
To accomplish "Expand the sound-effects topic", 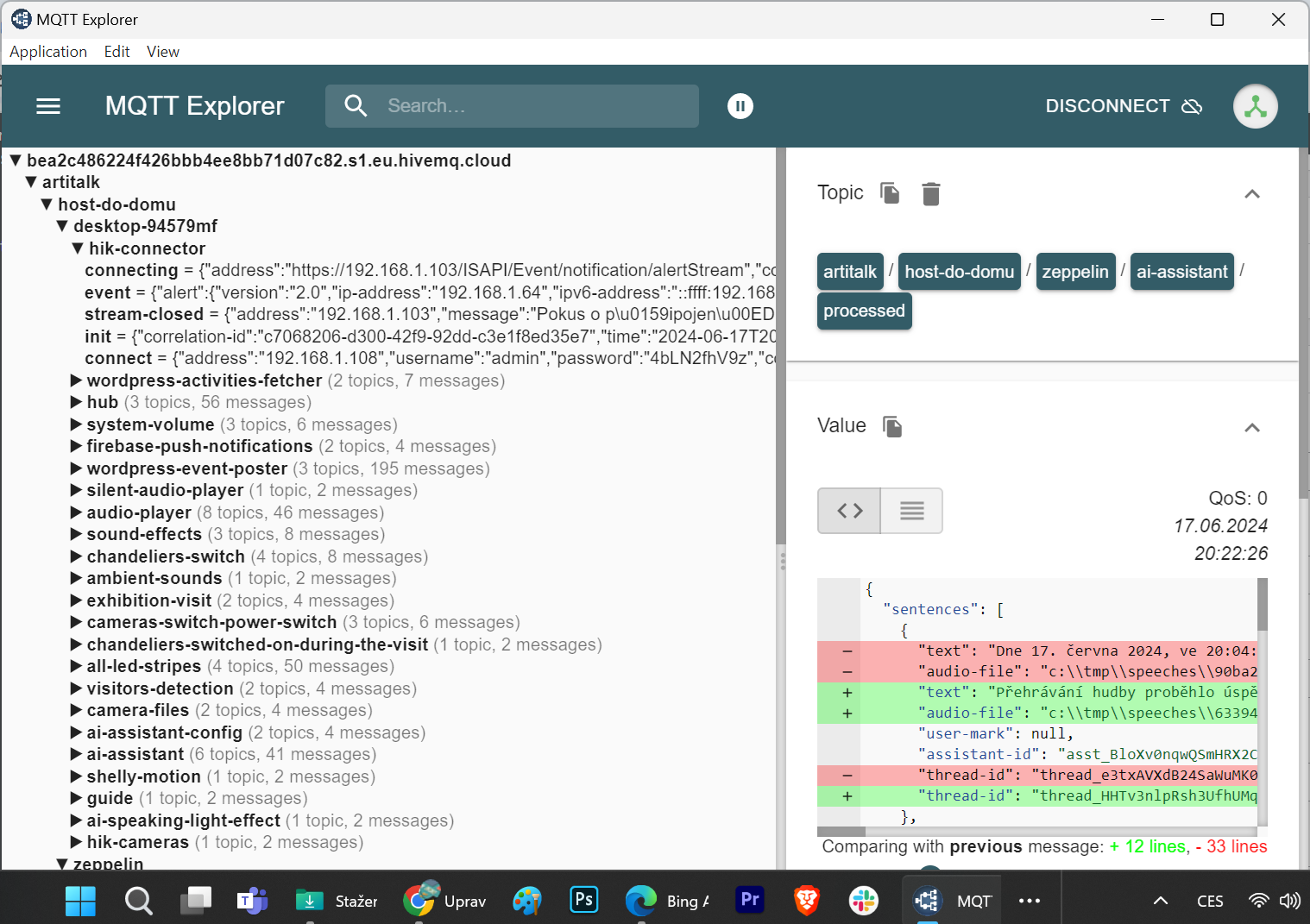I will click(76, 534).
